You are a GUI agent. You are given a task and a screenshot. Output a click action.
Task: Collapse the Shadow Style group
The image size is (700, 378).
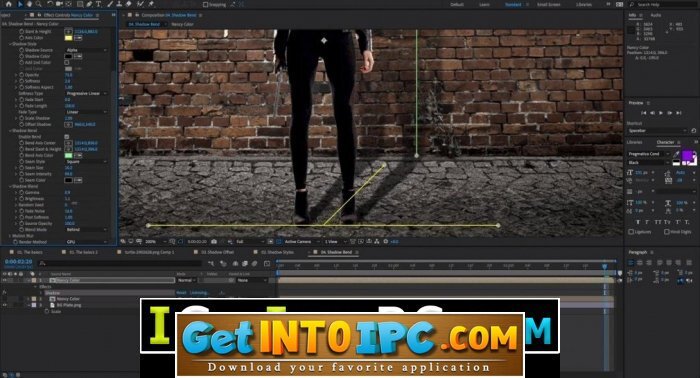pyautogui.click(x=10, y=44)
